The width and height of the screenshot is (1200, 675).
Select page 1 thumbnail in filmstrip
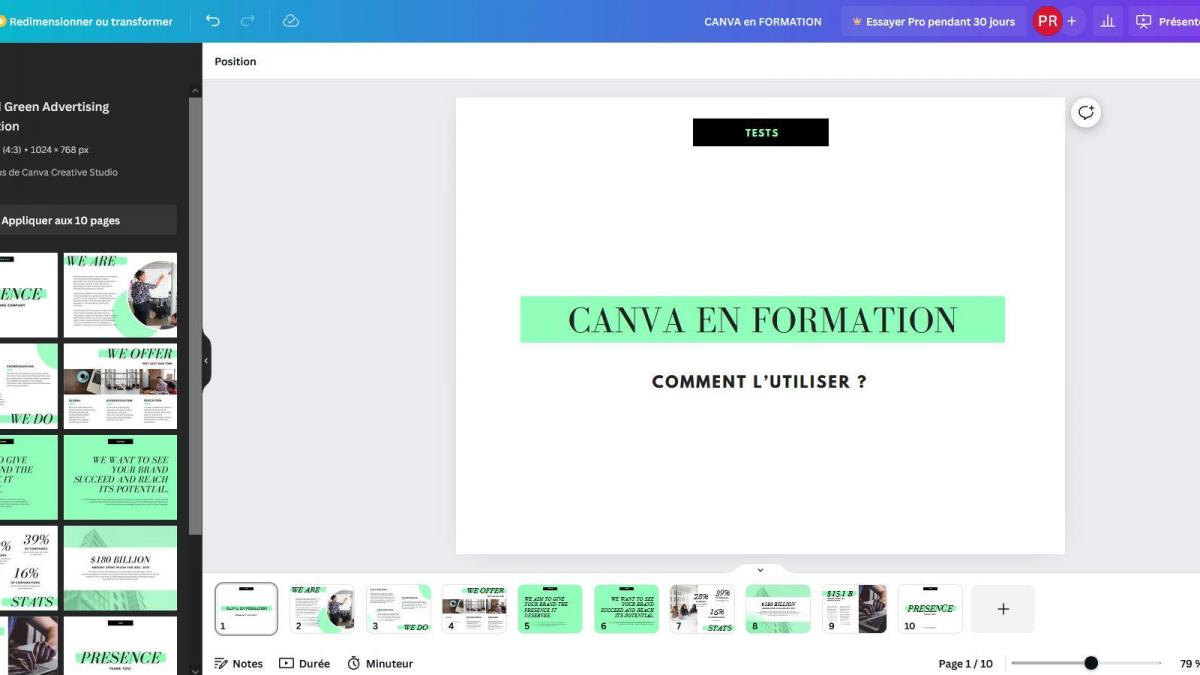(x=246, y=609)
